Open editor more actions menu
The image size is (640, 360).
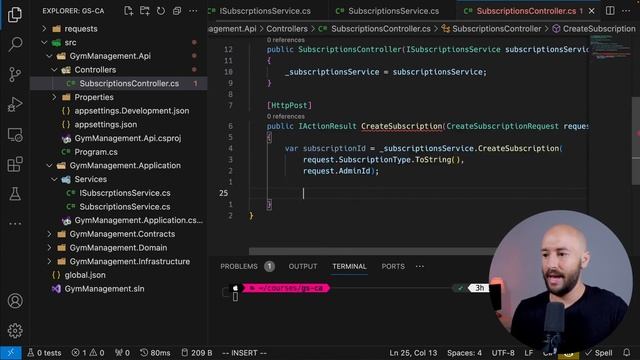pyautogui.click(x=626, y=11)
